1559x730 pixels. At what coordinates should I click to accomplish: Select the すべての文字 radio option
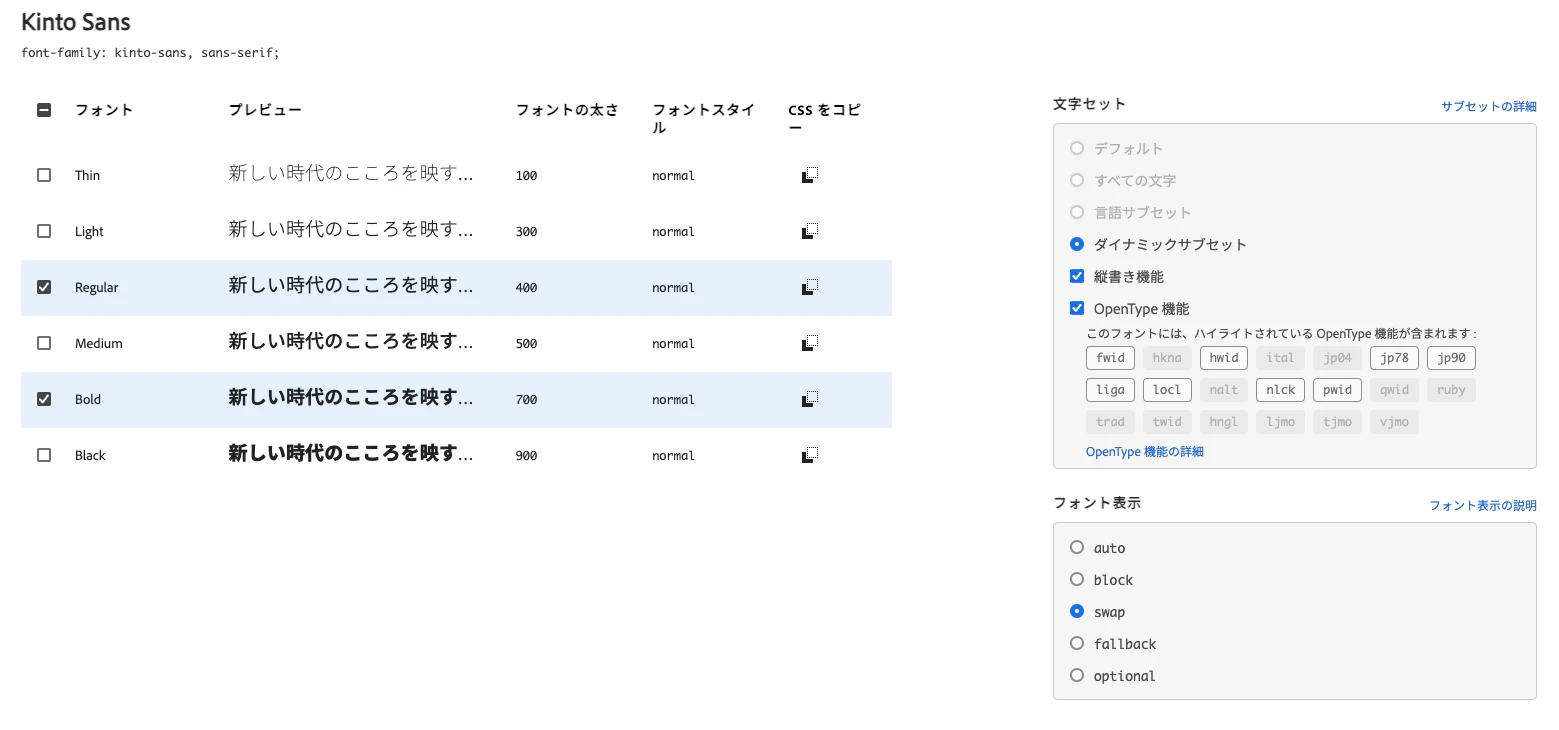(1077, 180)
